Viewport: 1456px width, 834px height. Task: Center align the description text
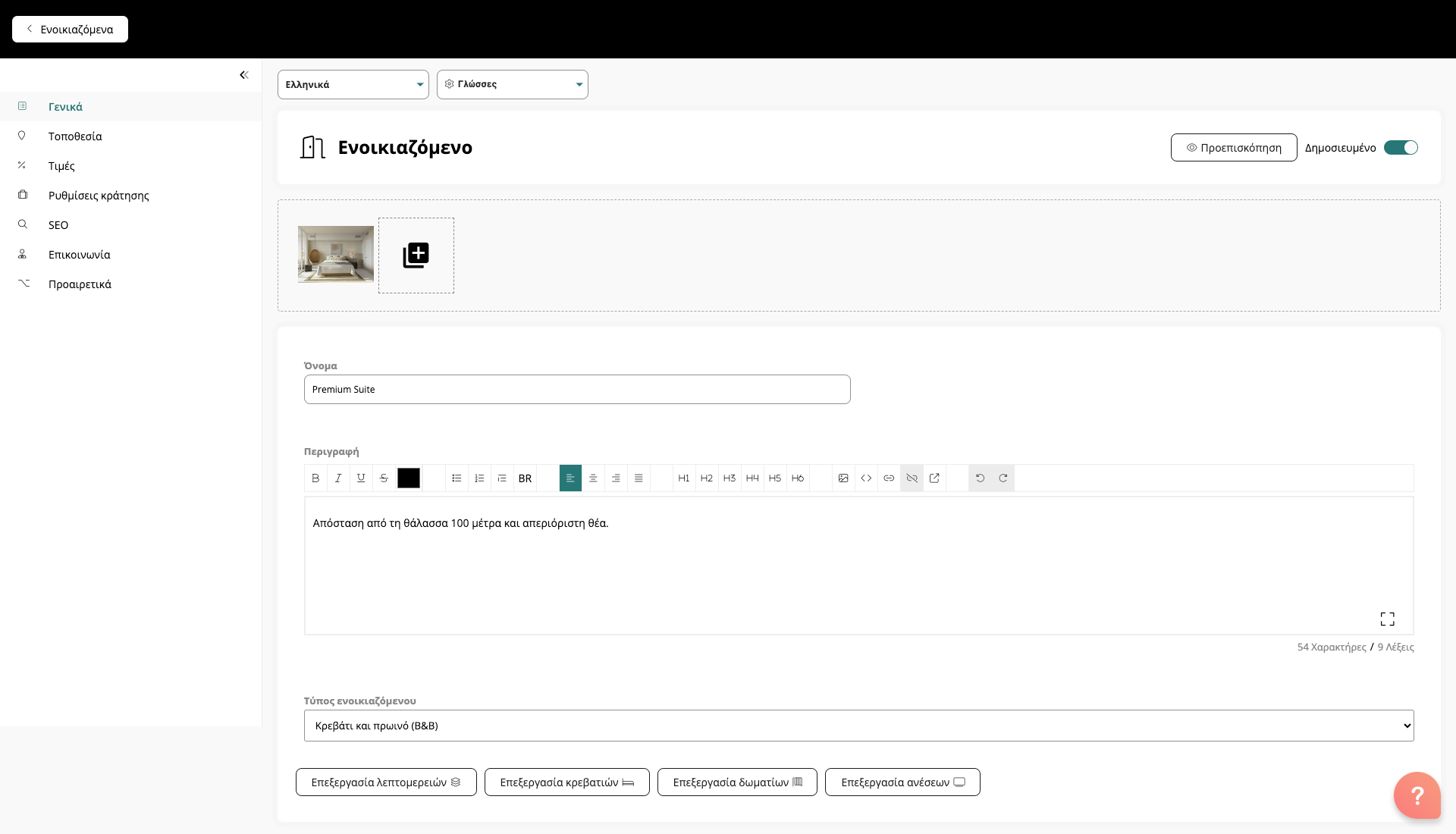point(593,478)
